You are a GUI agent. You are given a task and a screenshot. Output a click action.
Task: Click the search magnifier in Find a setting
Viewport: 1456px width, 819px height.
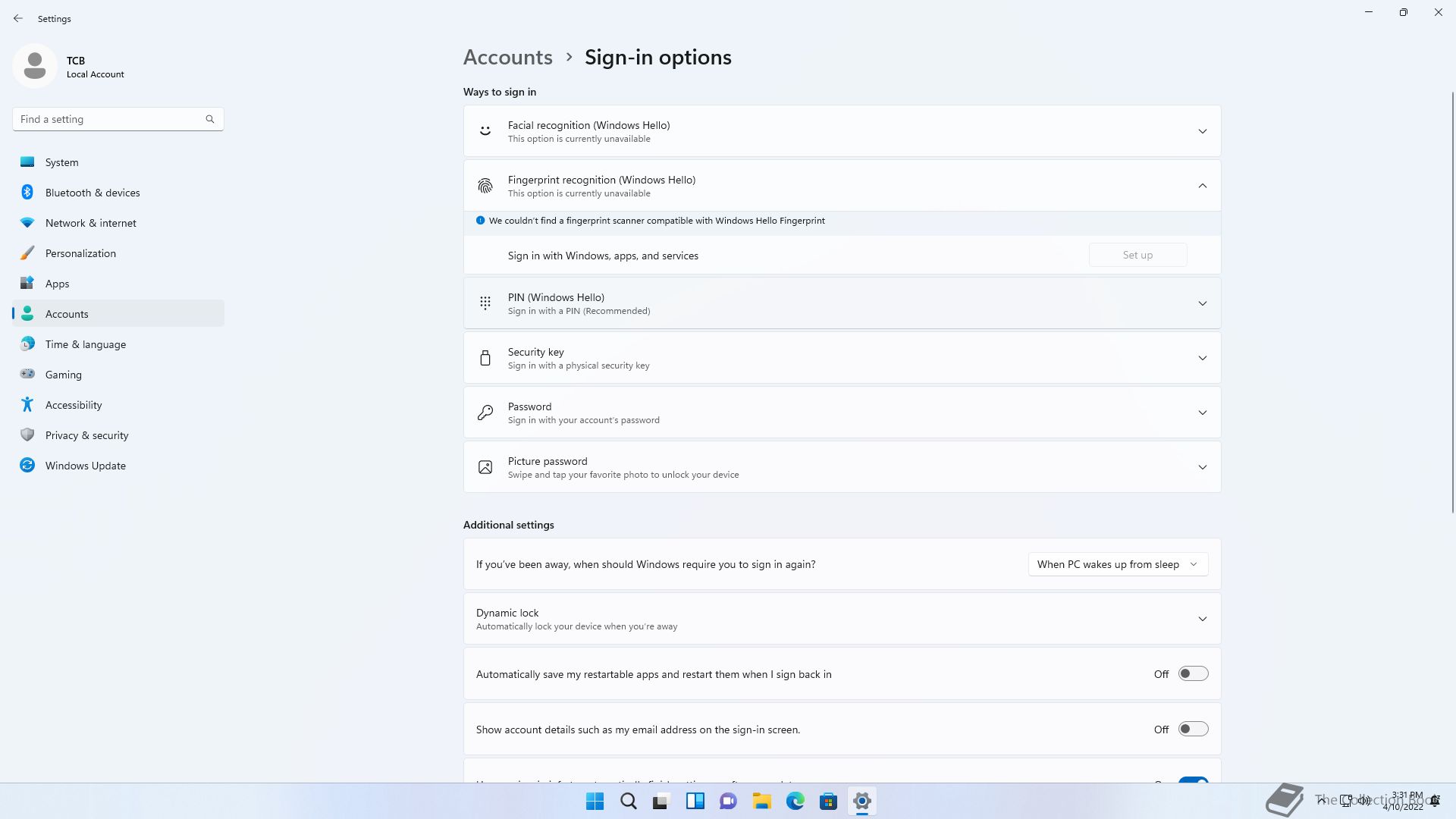[210, 119]
